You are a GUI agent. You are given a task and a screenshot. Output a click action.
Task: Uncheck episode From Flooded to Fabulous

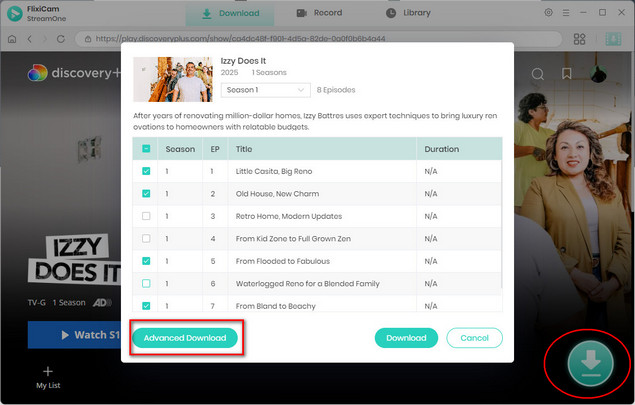click(x=146, y=261)
